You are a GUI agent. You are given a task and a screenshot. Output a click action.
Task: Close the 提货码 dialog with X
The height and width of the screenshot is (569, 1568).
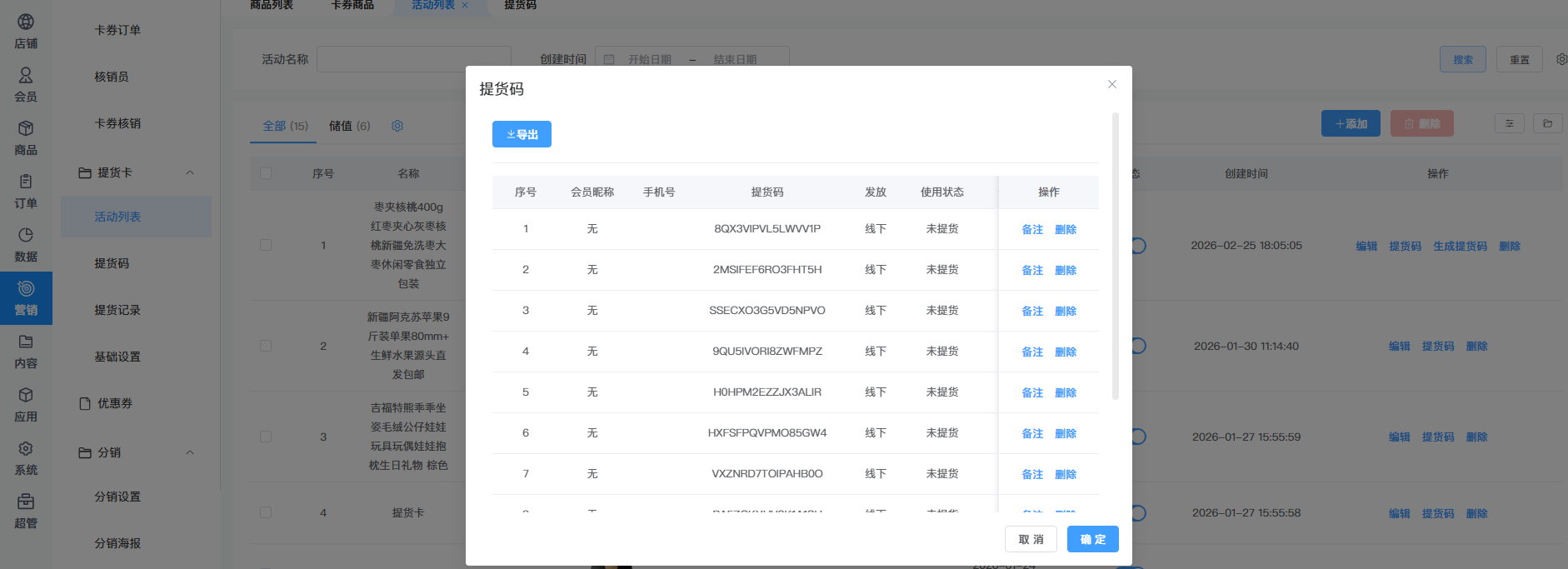pos(1111,84)
